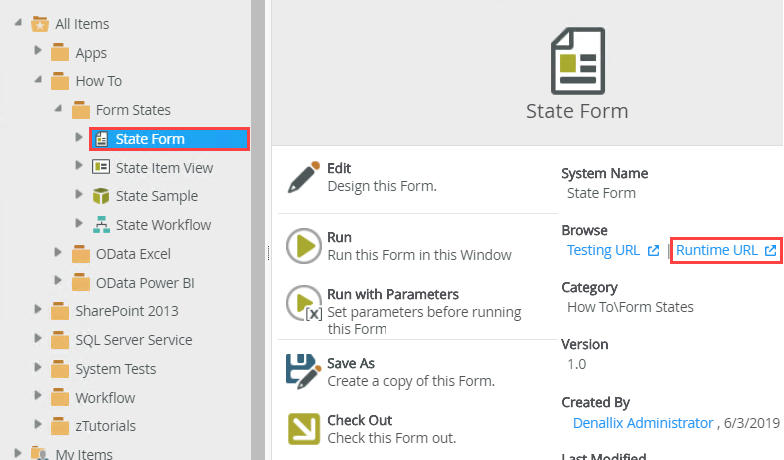Click the State Workflow diagram icon

point(101,224)
